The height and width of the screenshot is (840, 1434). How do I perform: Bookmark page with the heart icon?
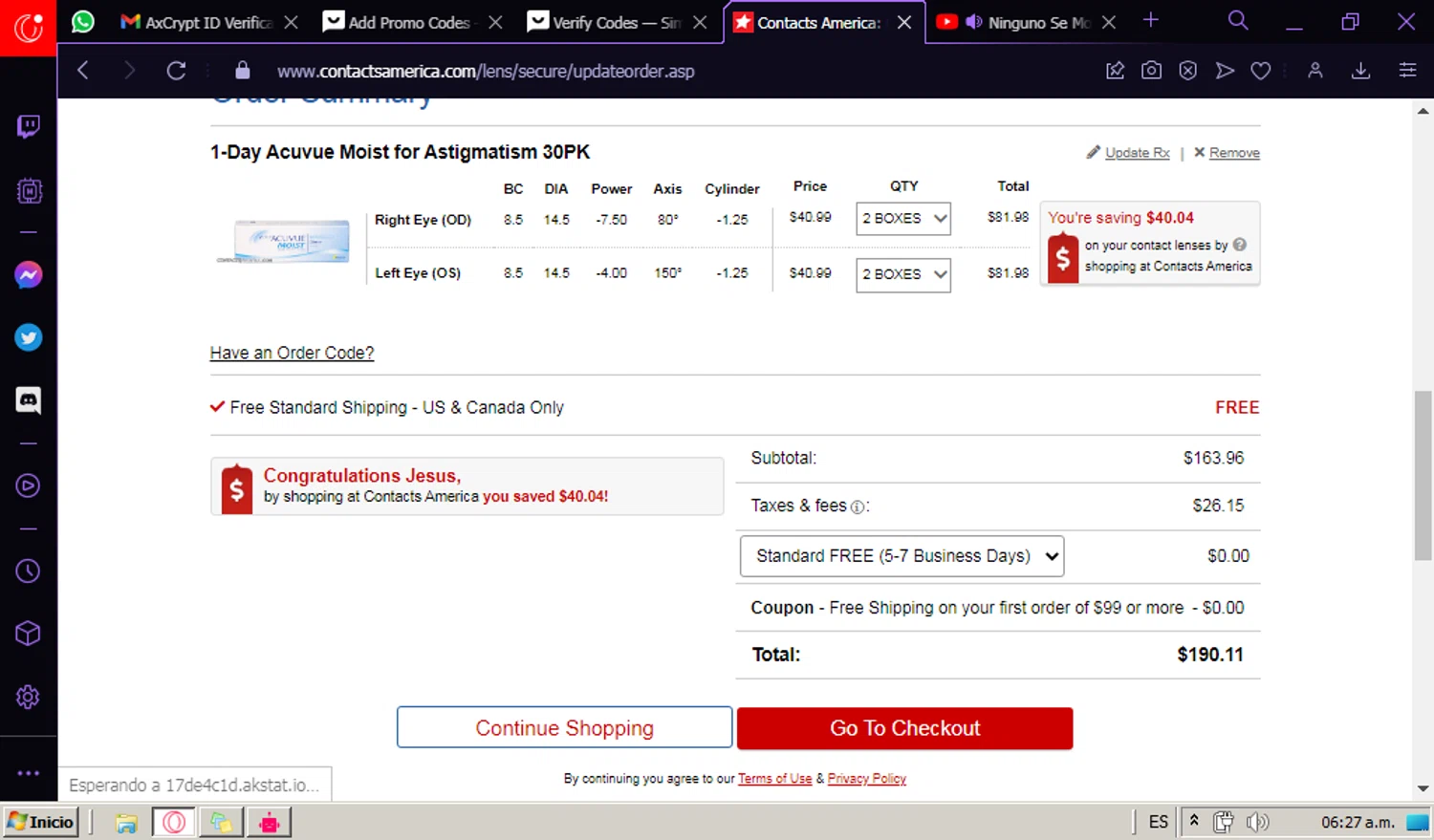(1261, 71)
